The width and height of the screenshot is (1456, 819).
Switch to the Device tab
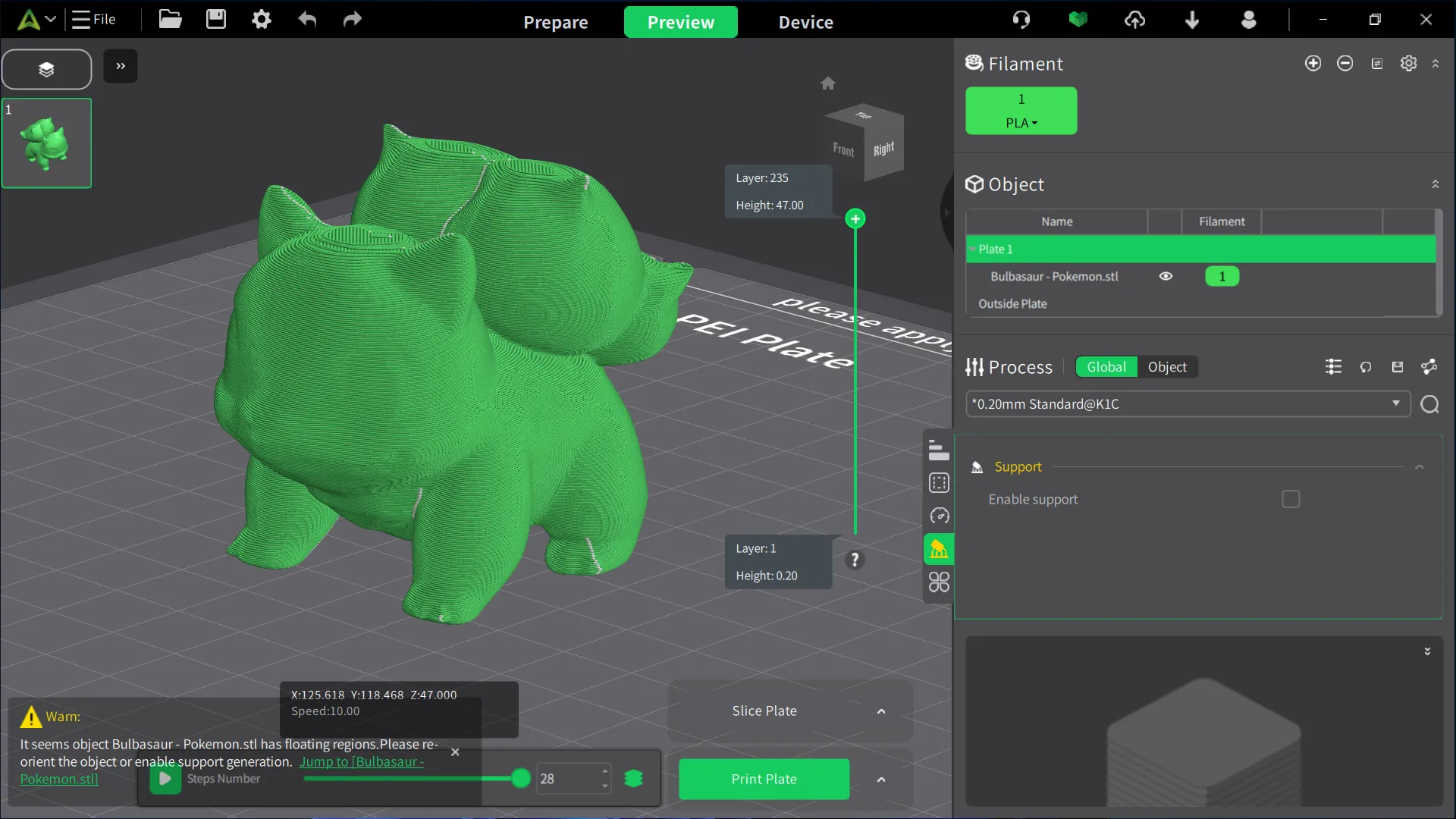click(806, 22)
